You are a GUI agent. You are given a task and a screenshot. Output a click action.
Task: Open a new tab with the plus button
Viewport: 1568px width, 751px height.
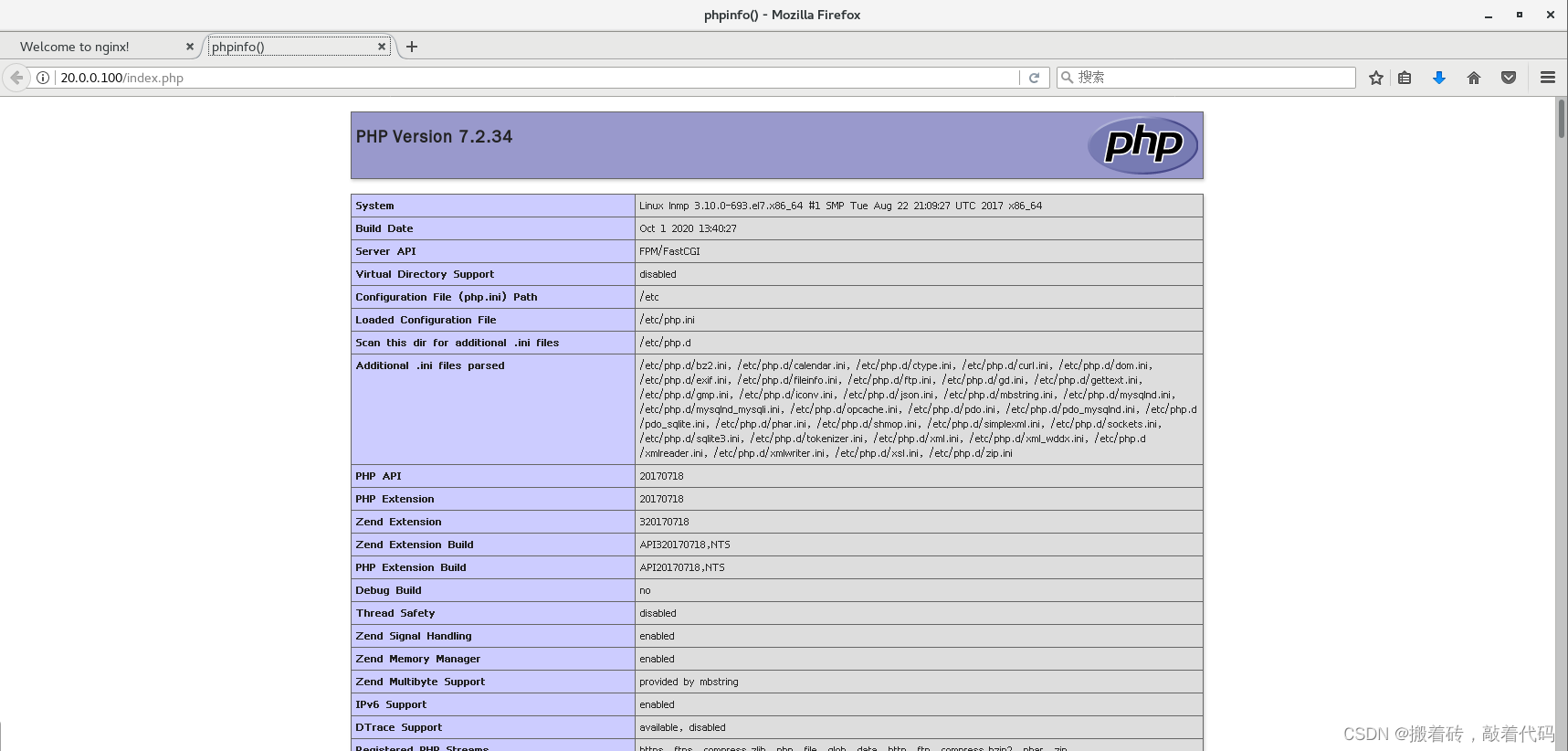pyautogui.click(x=412, y=47)
